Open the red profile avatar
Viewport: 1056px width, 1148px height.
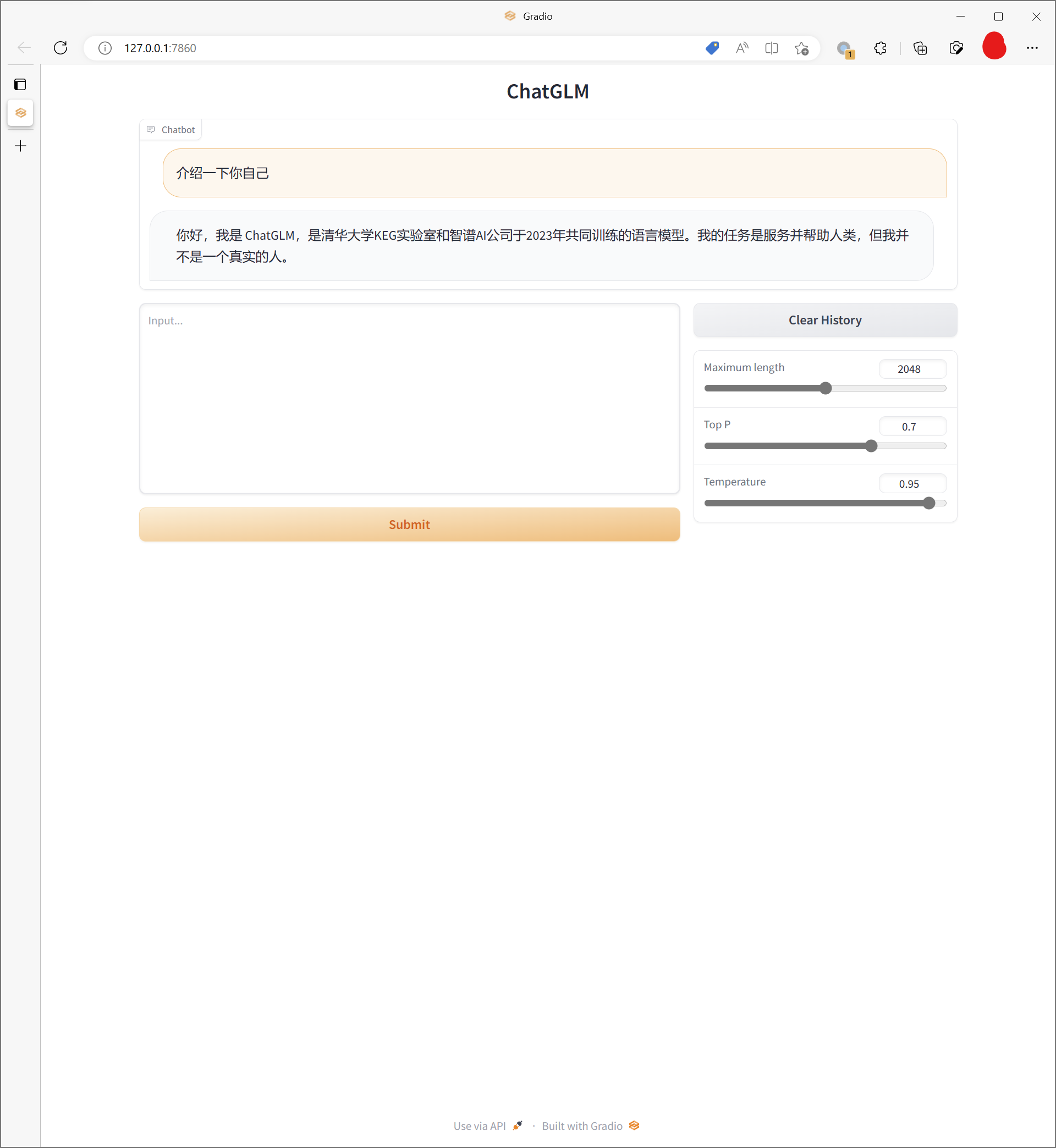coord(994,46)
